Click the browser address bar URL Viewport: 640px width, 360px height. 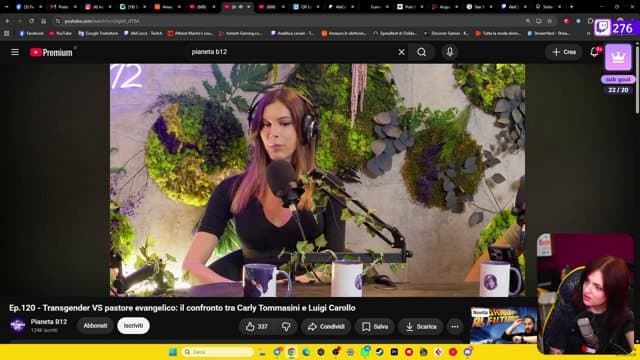point(102,21)
